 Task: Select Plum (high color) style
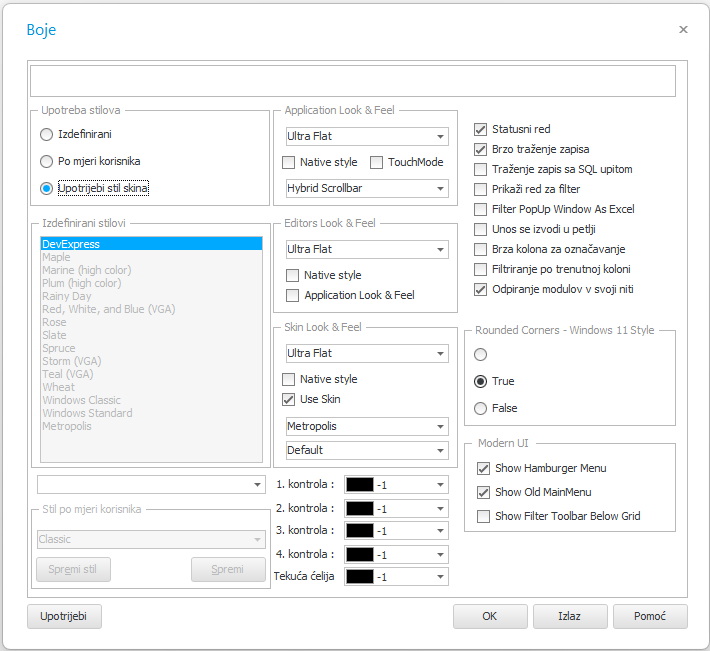(x=151, y=283)
